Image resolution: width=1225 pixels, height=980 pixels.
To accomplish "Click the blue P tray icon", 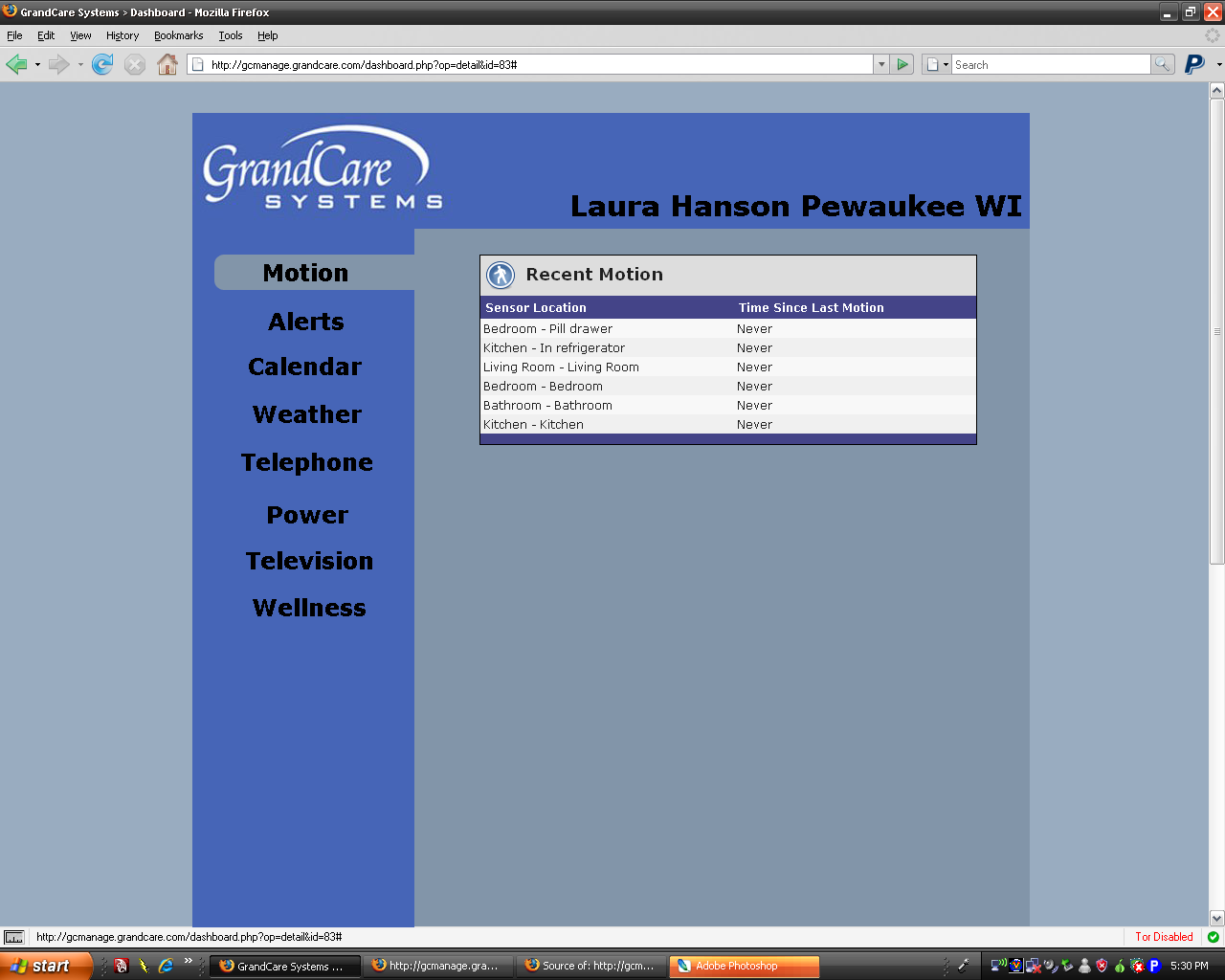I will 1154,966.
